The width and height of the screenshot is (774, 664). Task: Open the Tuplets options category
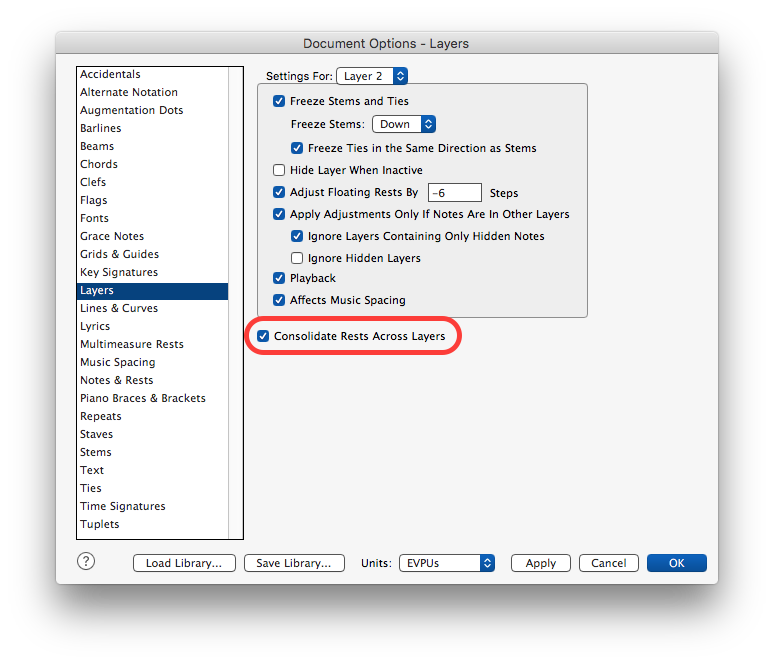(99, 524)
